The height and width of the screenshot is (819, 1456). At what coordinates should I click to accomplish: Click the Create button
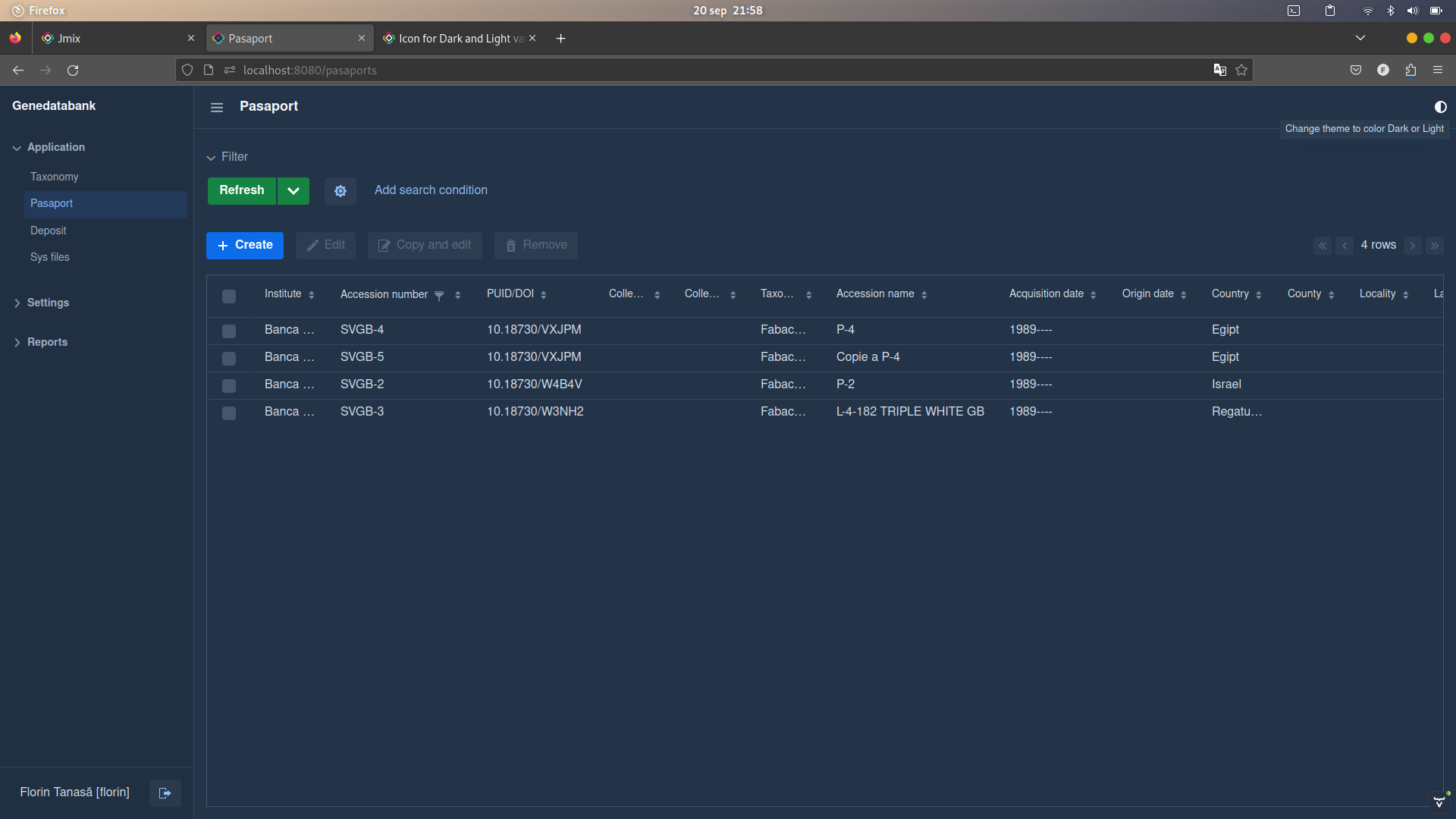[x=245, y=246]
